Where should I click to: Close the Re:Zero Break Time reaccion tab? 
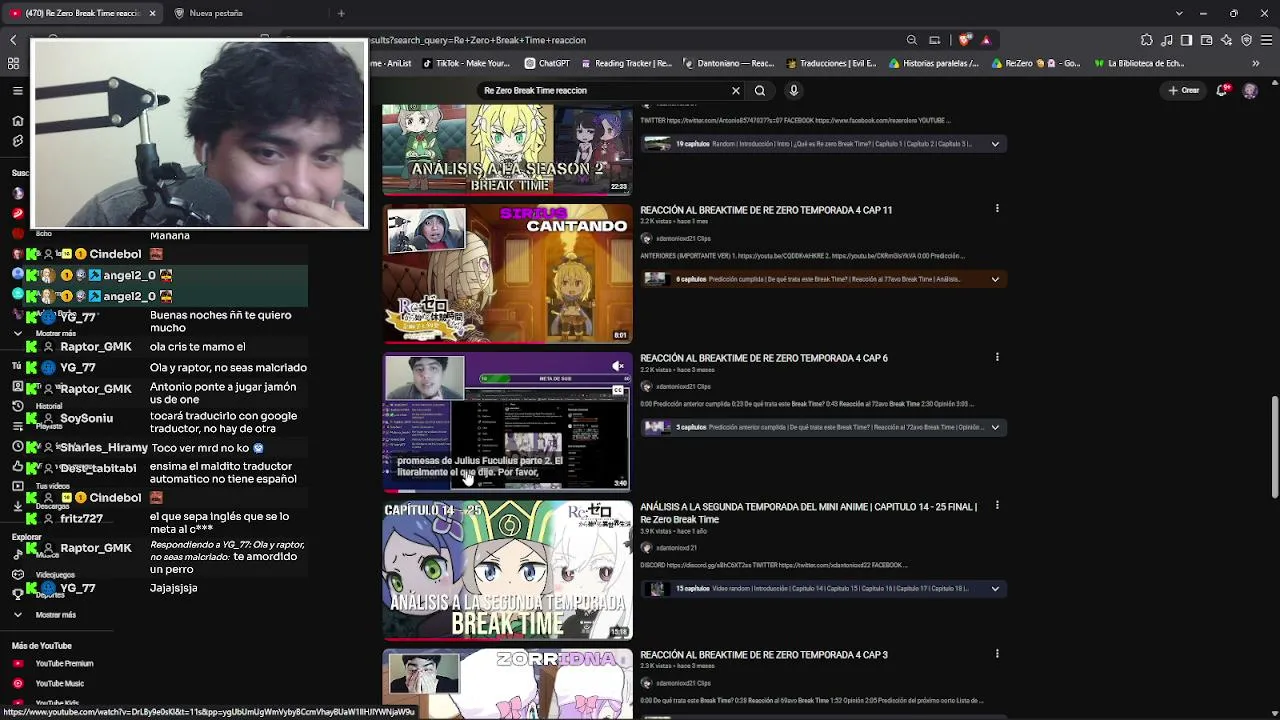click(x=152, y=13)
